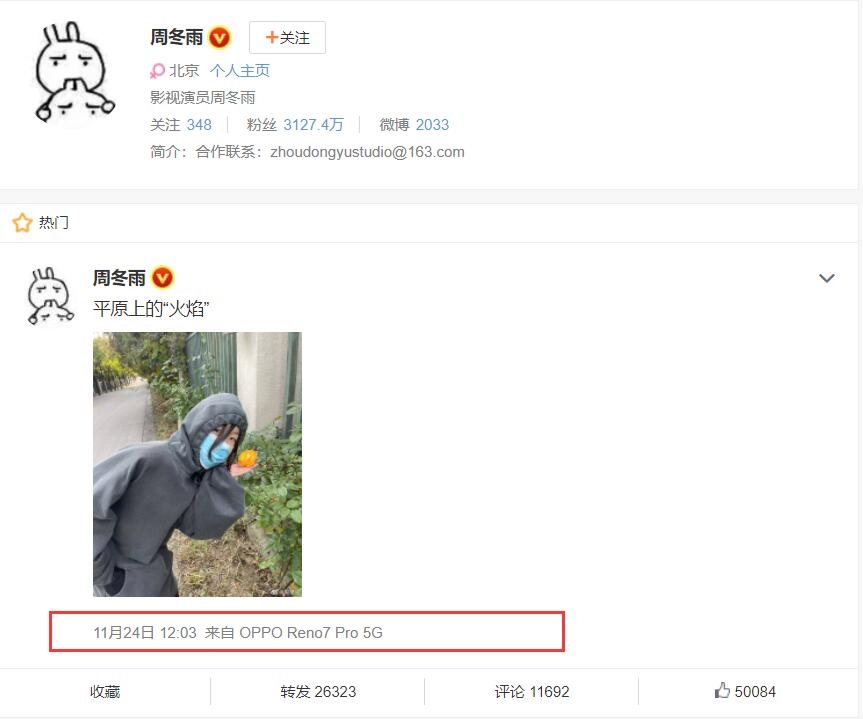This screenshot has width=863, height=719.
Task: Open the 关注 348 following count
Action: point(181,124)
